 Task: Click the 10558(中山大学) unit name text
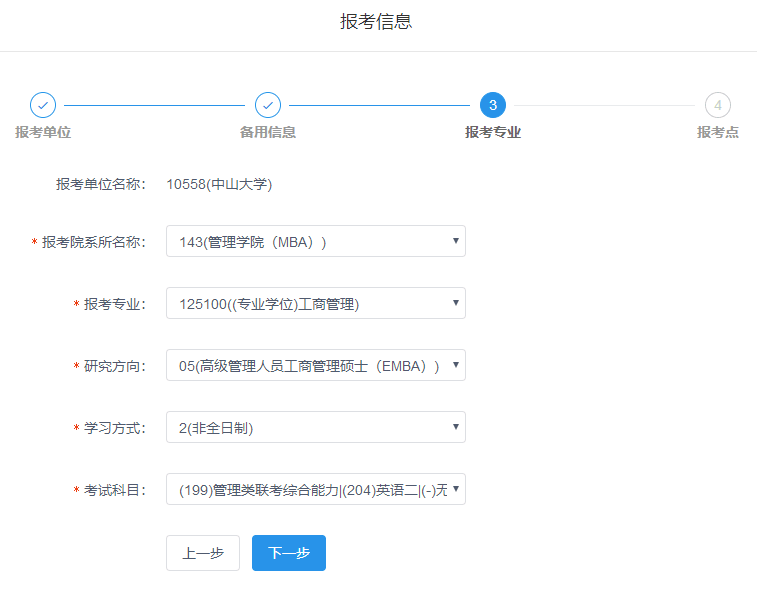(x=219, y=184)
